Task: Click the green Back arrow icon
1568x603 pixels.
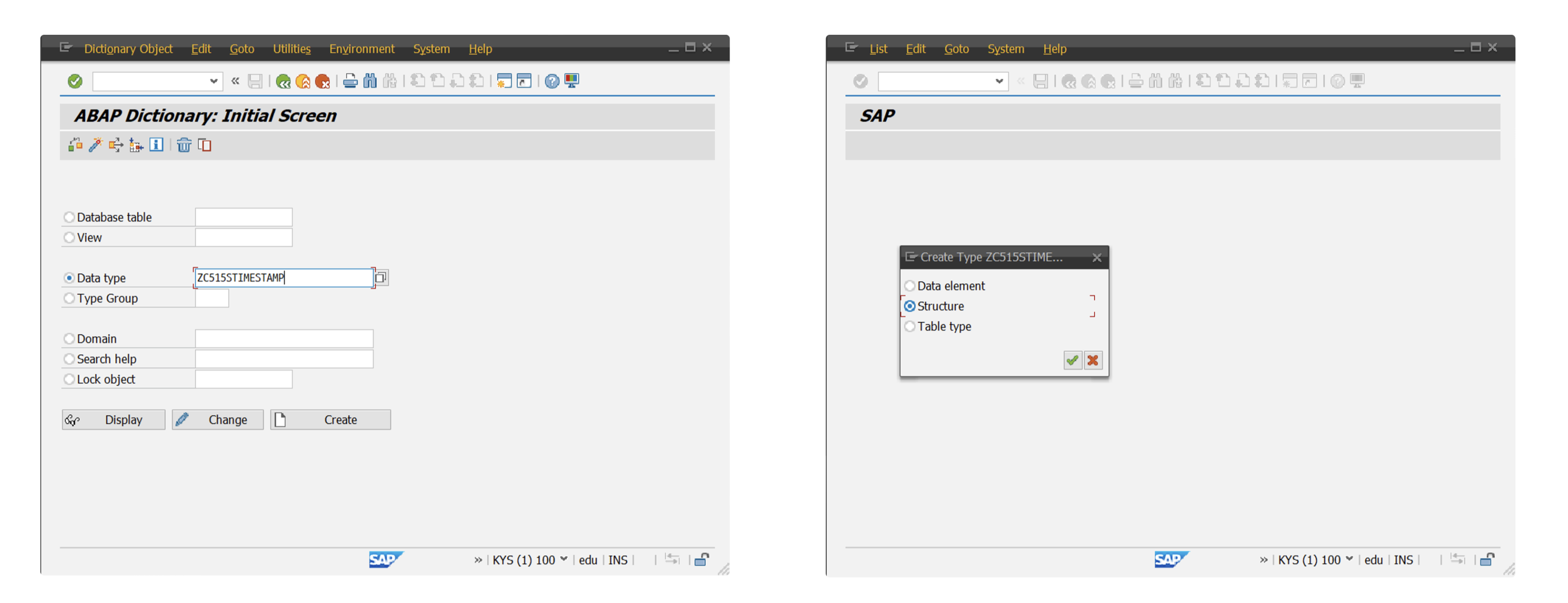Action: click(283, 81)
